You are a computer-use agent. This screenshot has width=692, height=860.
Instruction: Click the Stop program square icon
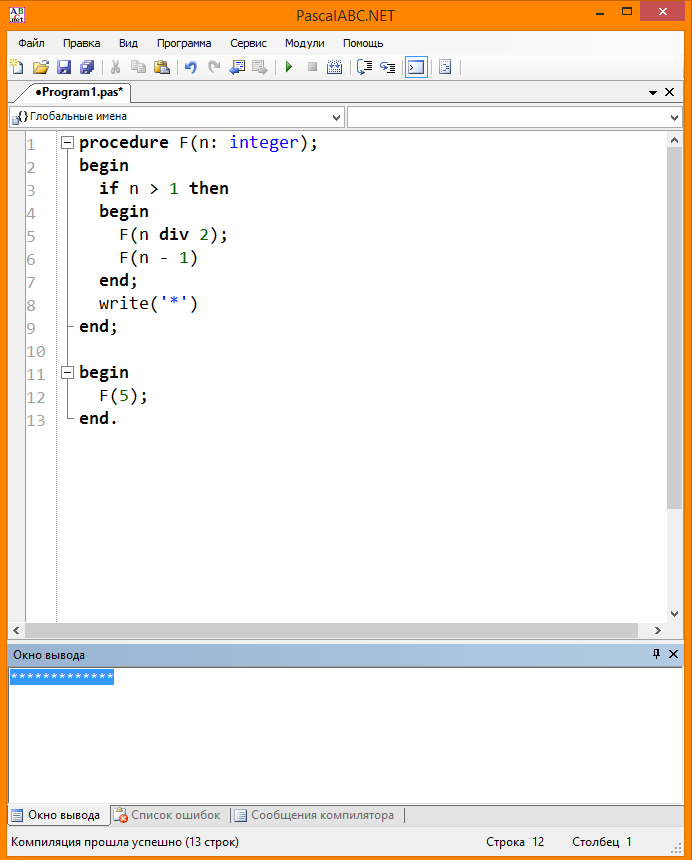pyautogui.click(x=312, y=67)
